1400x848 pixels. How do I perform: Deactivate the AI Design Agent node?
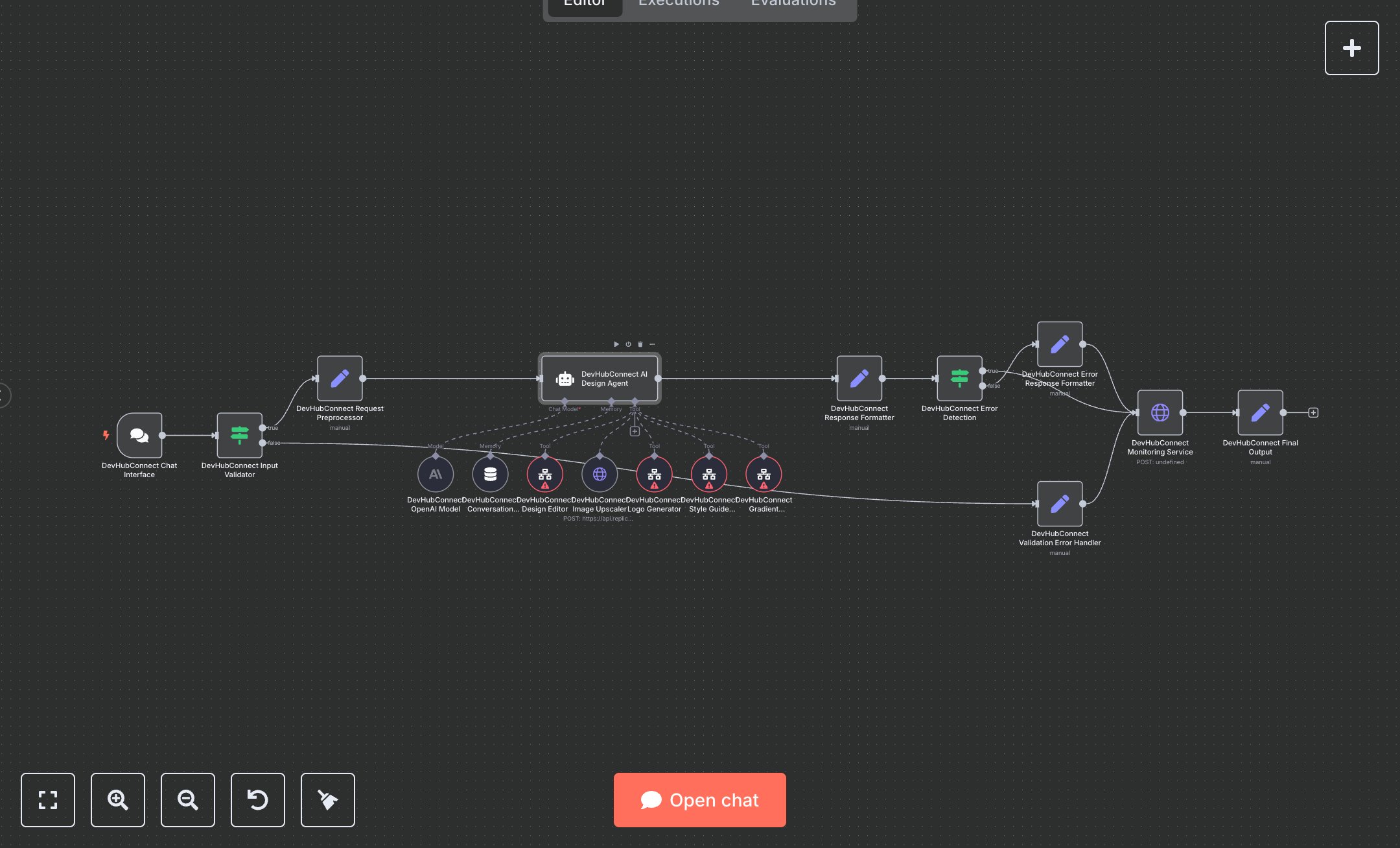click(x=628, y=344)
